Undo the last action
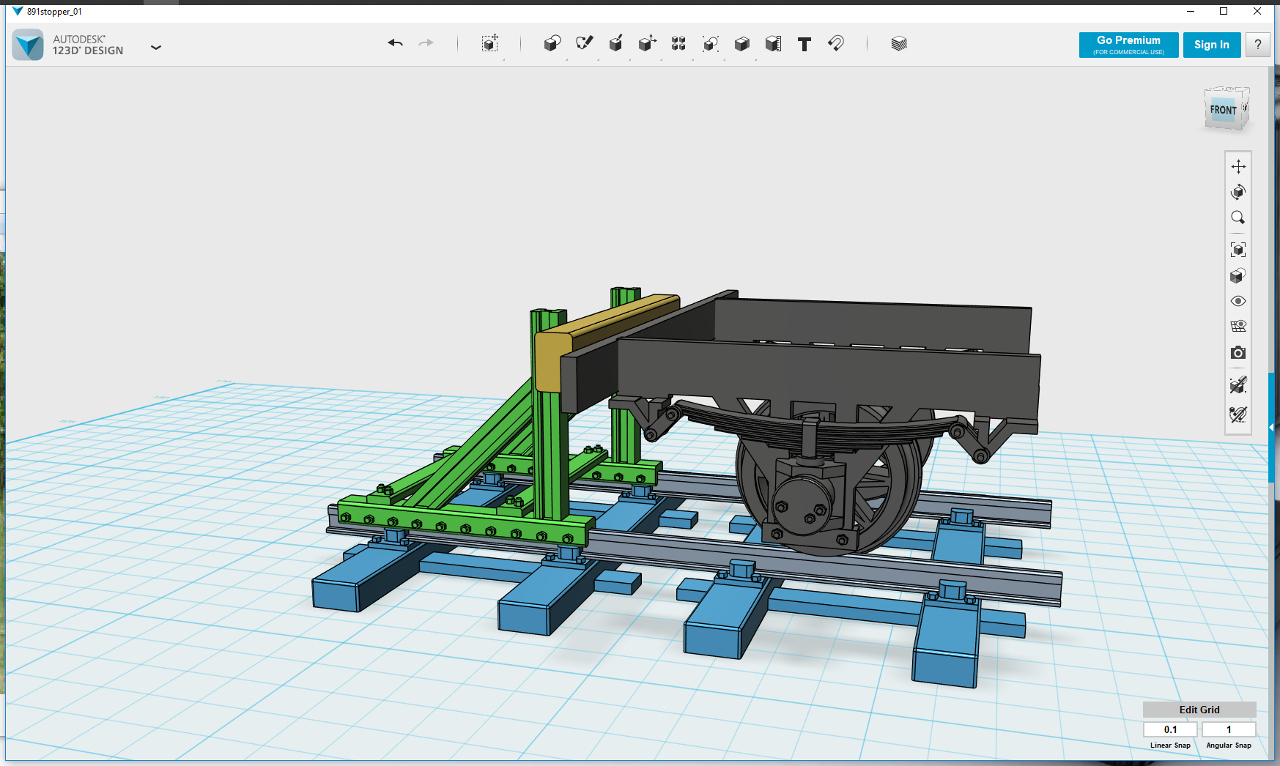This screenshot has height=766, width=1280. click(395, 44)
